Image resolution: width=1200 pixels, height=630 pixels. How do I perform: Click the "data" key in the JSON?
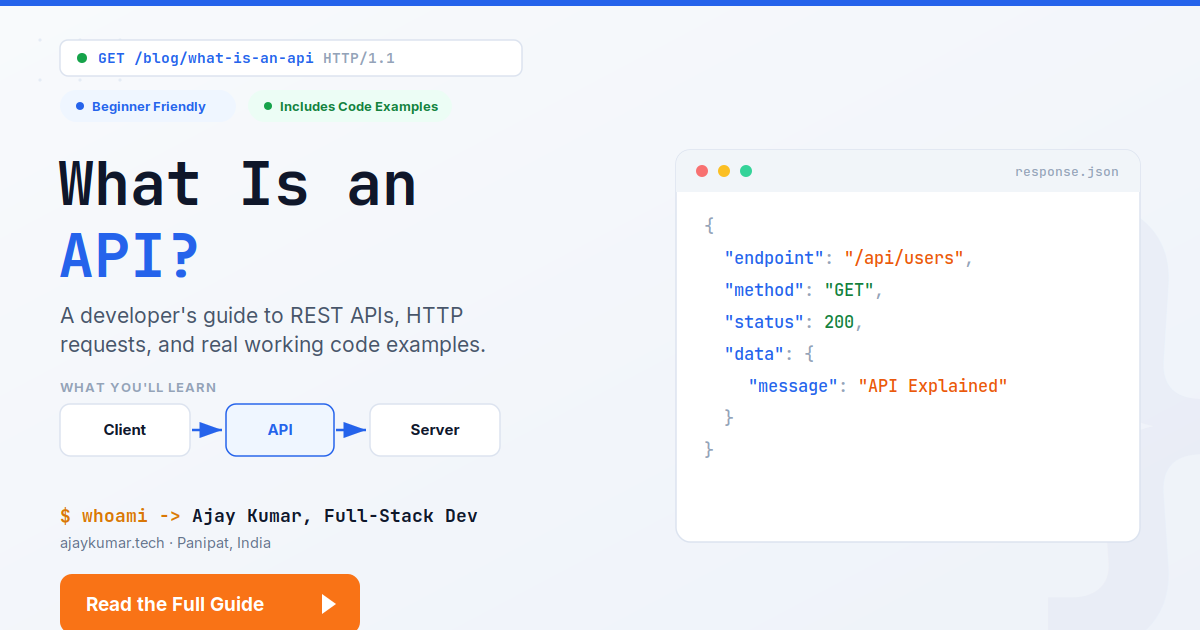coord(754,354)
